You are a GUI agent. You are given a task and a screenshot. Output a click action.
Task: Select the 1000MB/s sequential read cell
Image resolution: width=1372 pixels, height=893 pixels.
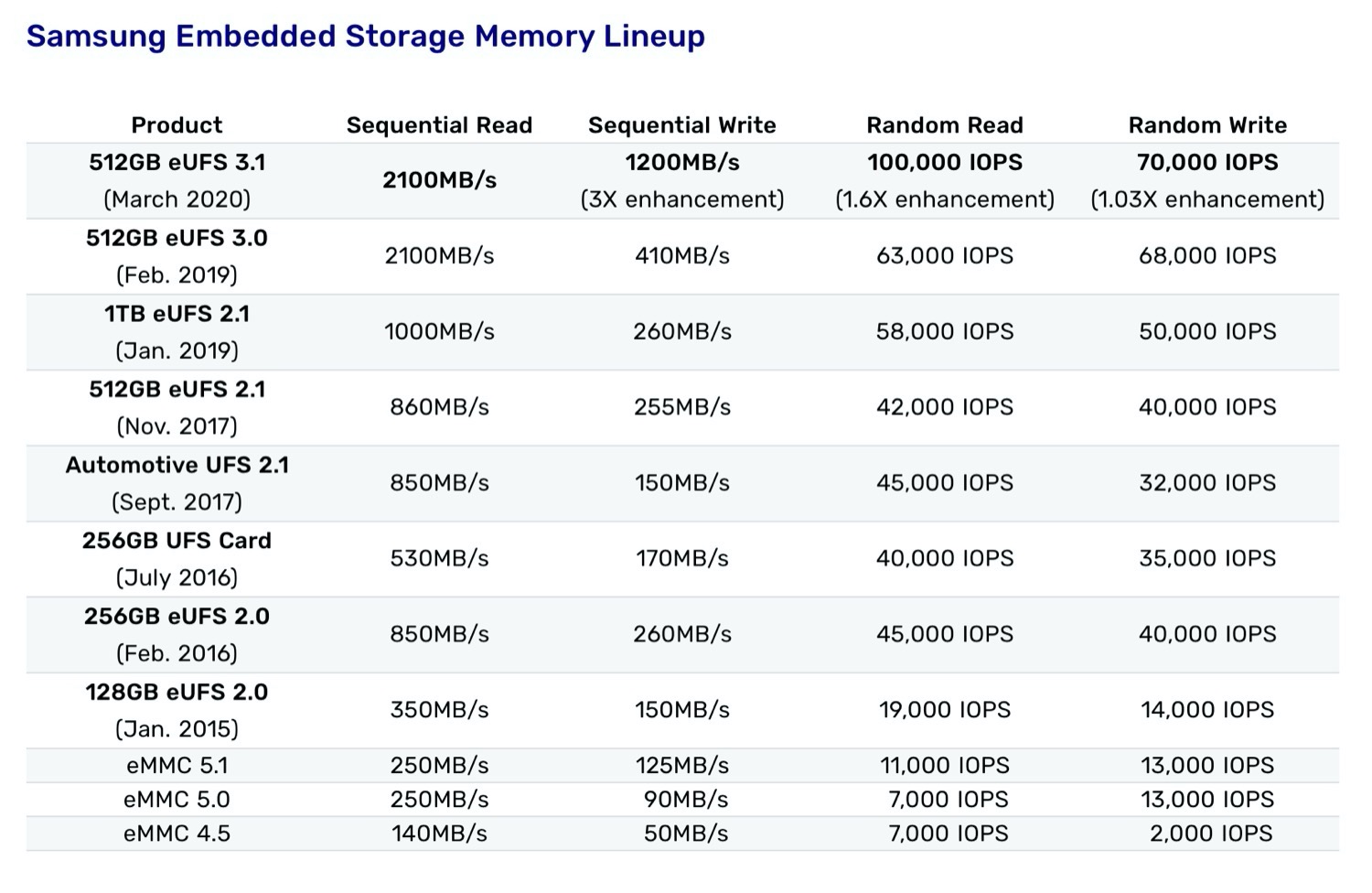[x=439, y=331]
